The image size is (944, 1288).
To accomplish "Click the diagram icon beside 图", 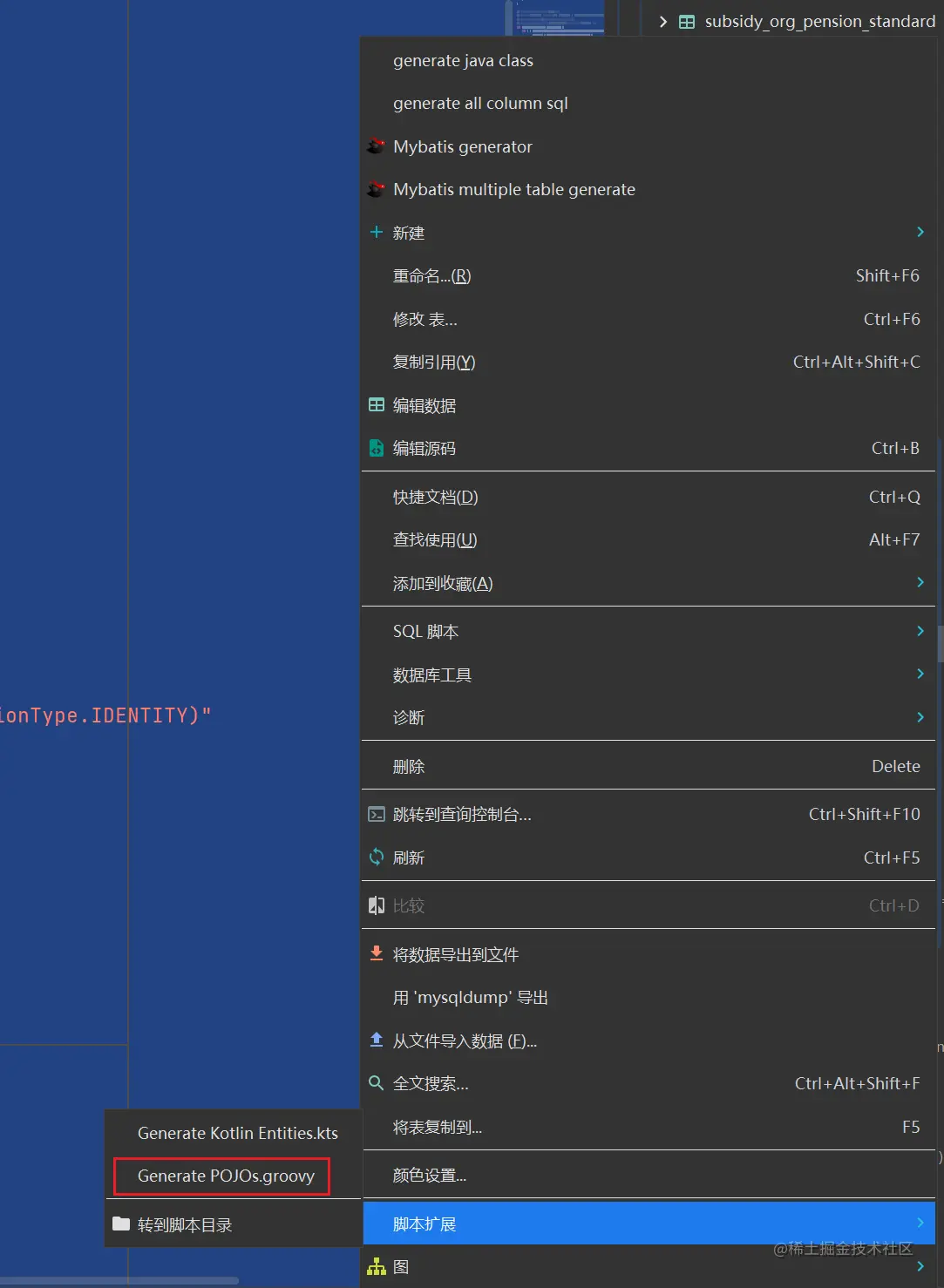I will [x=377, y=1266].
